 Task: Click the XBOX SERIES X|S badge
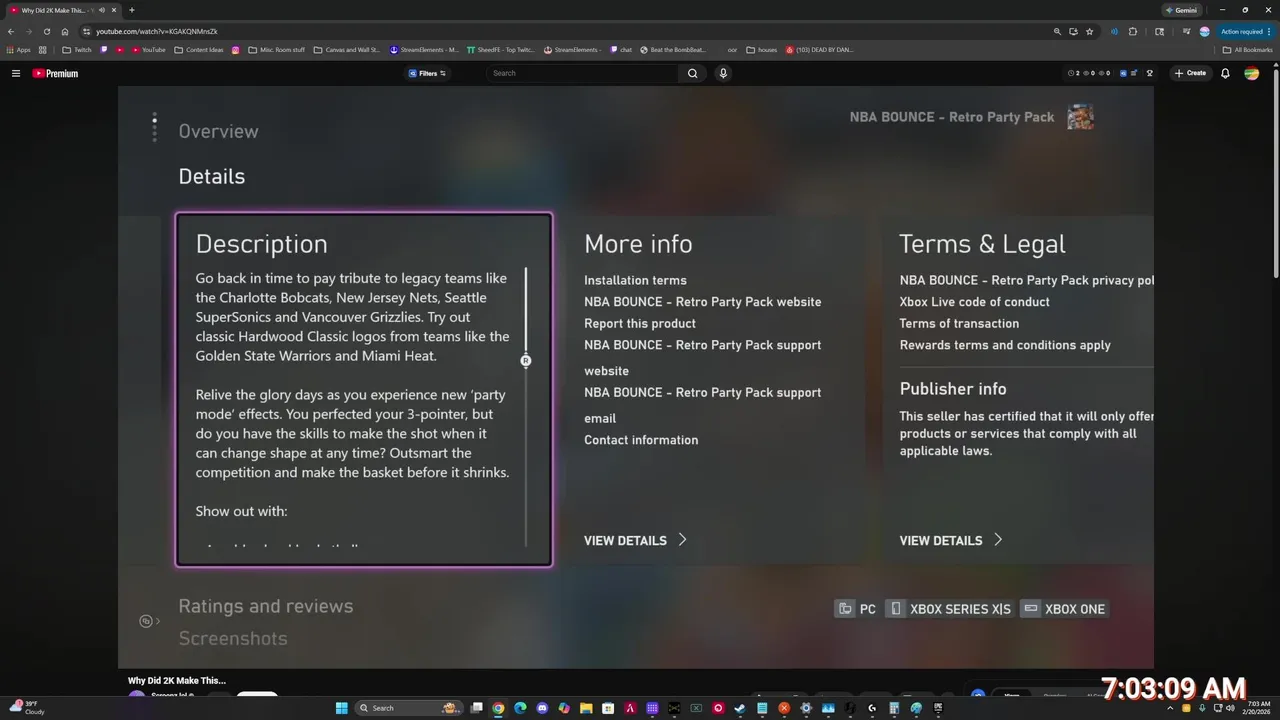pos(950,609)
